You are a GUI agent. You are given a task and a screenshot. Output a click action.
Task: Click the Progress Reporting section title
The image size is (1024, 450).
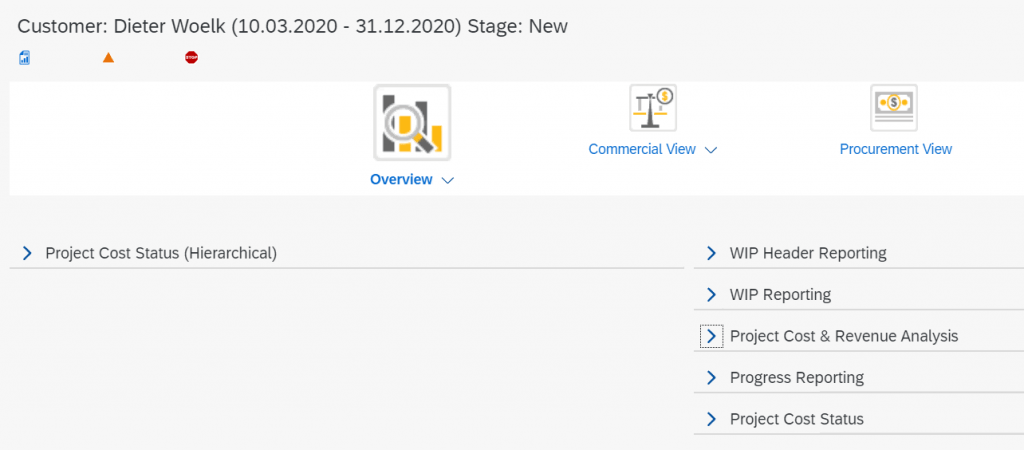point(797,378)
